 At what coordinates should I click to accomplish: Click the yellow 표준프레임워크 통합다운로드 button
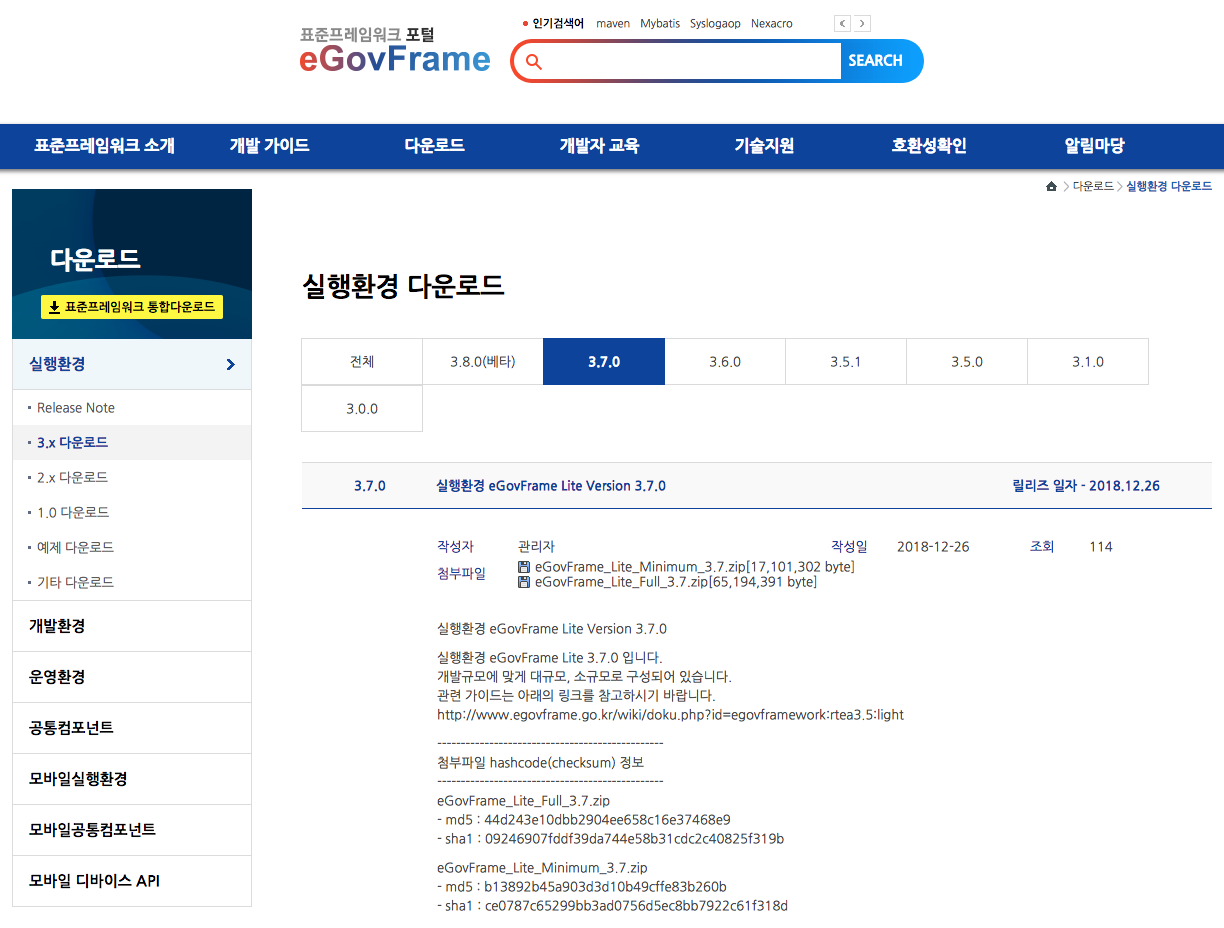[132, 307]
